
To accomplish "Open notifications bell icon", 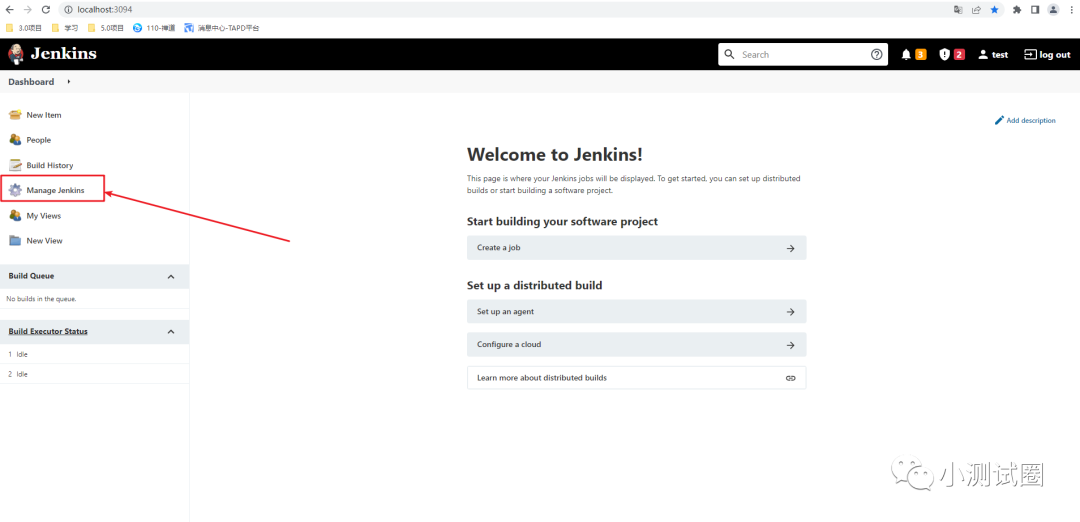I will coord(906,54).
